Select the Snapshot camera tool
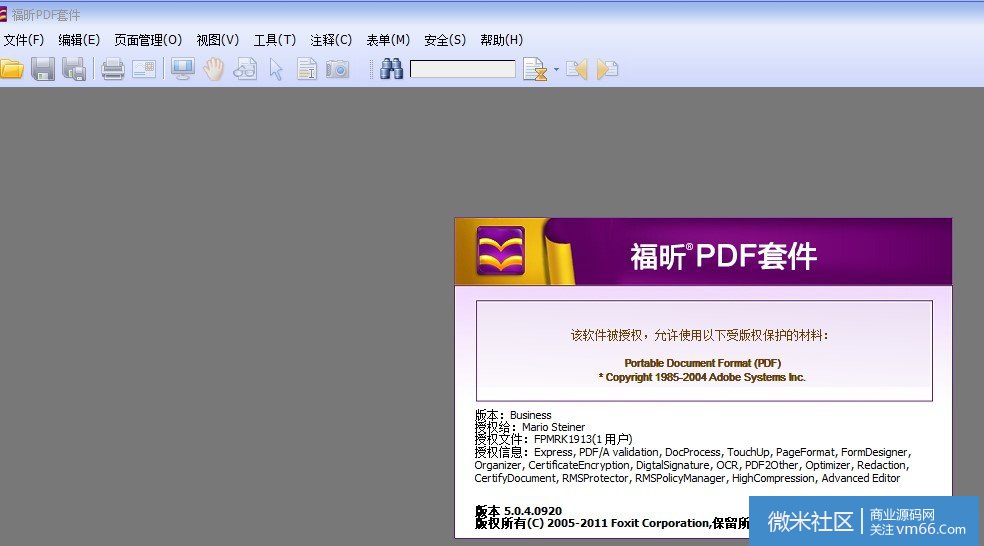984x546 pixels. tap(338, 69)
